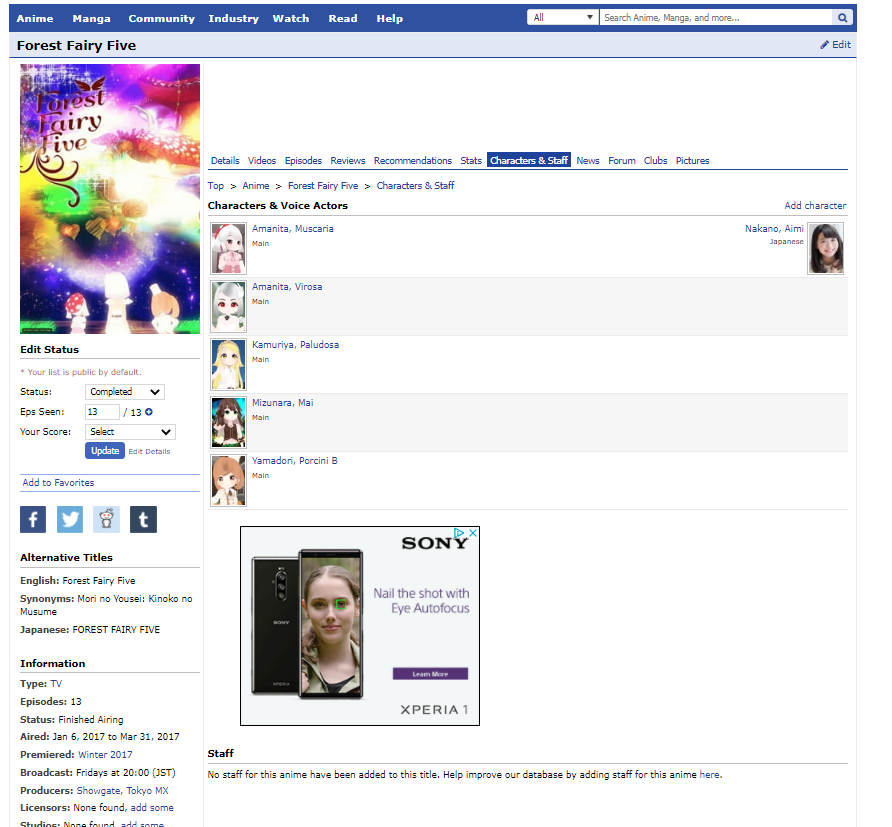Switch to the Clubs tab

pyautogui.click(x=655, y=160)
